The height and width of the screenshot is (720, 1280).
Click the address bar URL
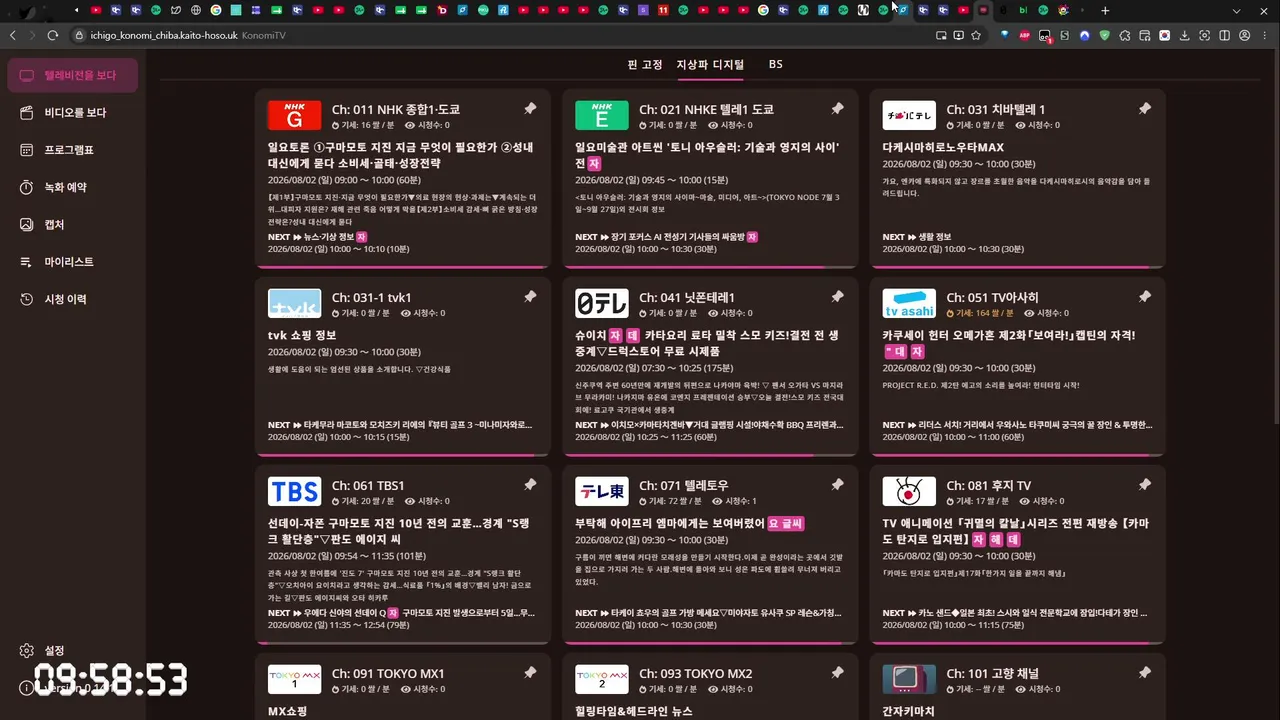coord(164,35)
